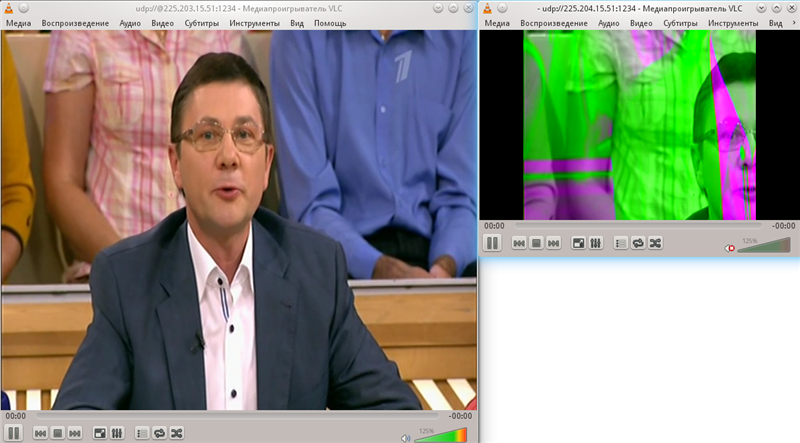Minimize the right VLC window

tap(761, 8)
